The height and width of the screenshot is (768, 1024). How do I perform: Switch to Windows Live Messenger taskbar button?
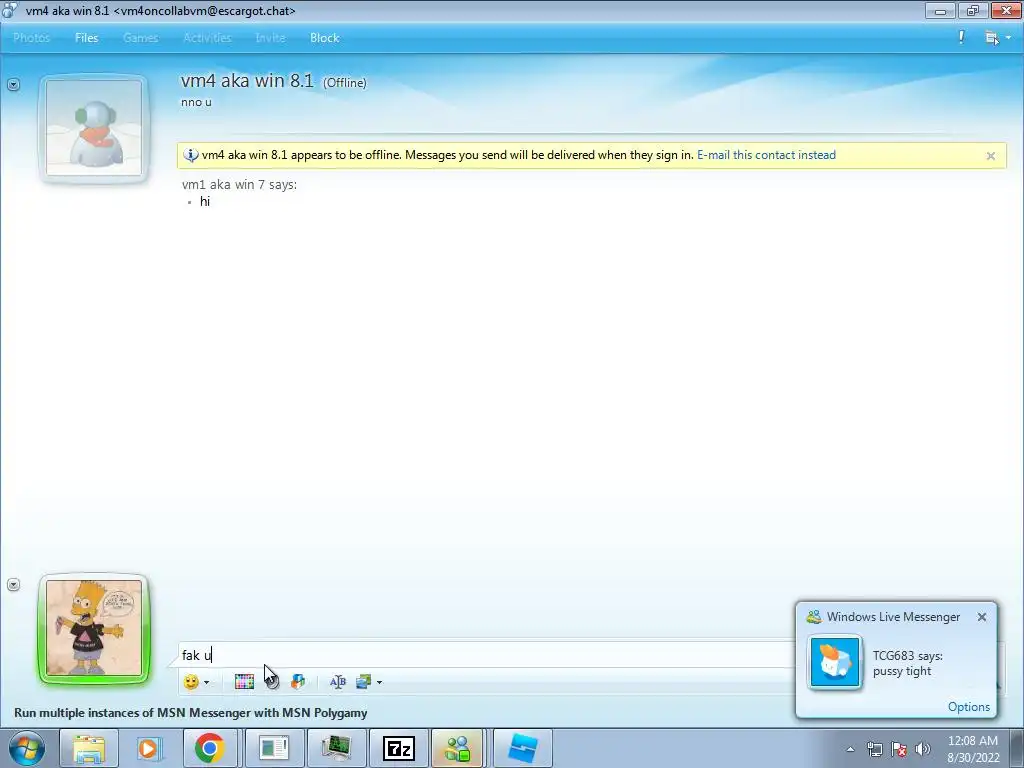(x=458, y=748)
